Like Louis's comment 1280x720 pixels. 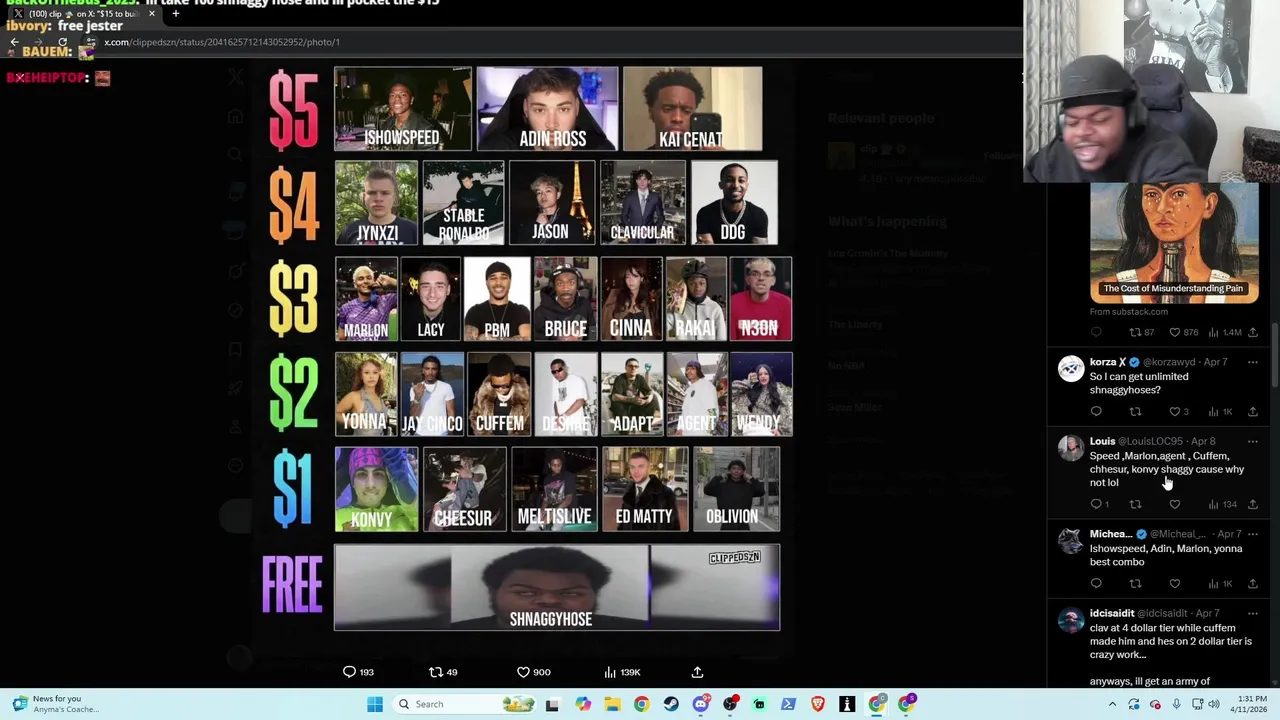click(x=1175, y=504)
